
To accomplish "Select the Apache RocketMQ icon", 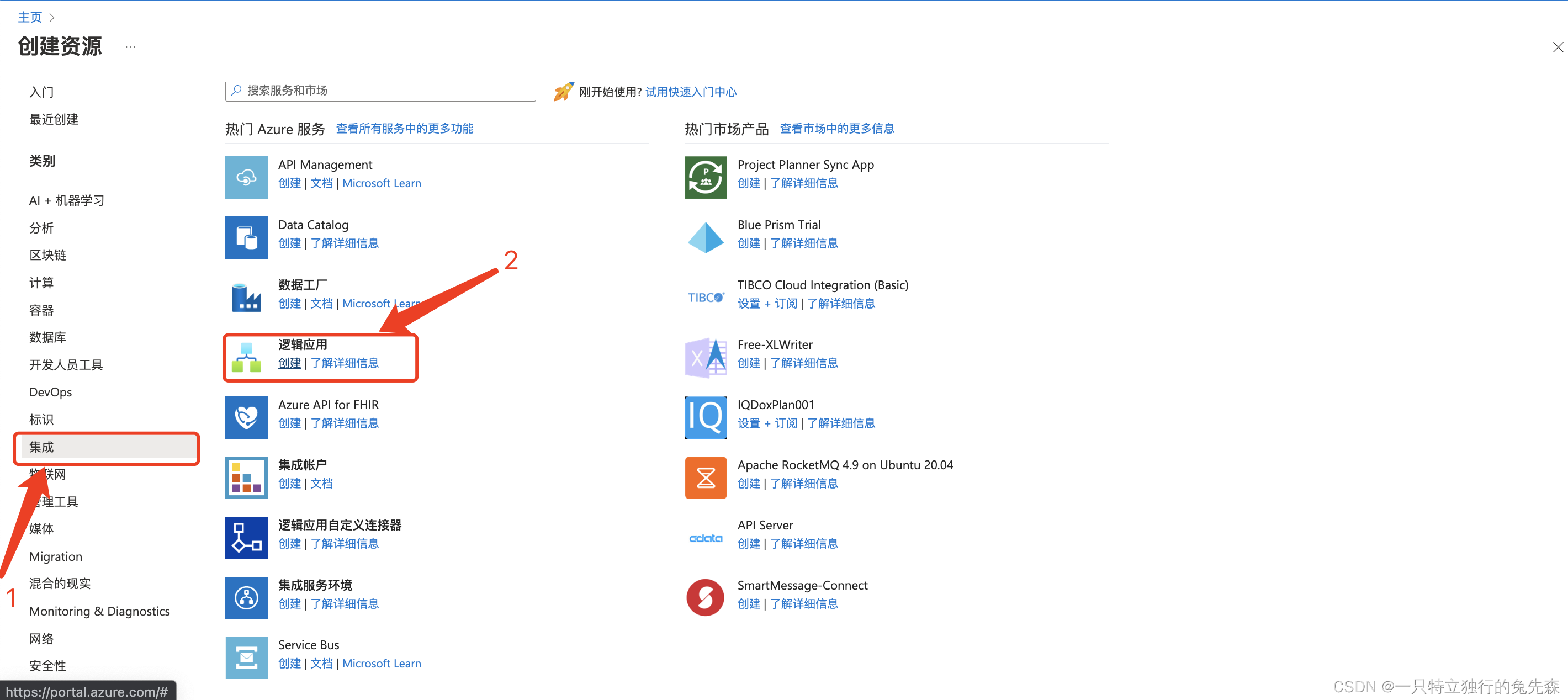I will click(x=705, y=478).
